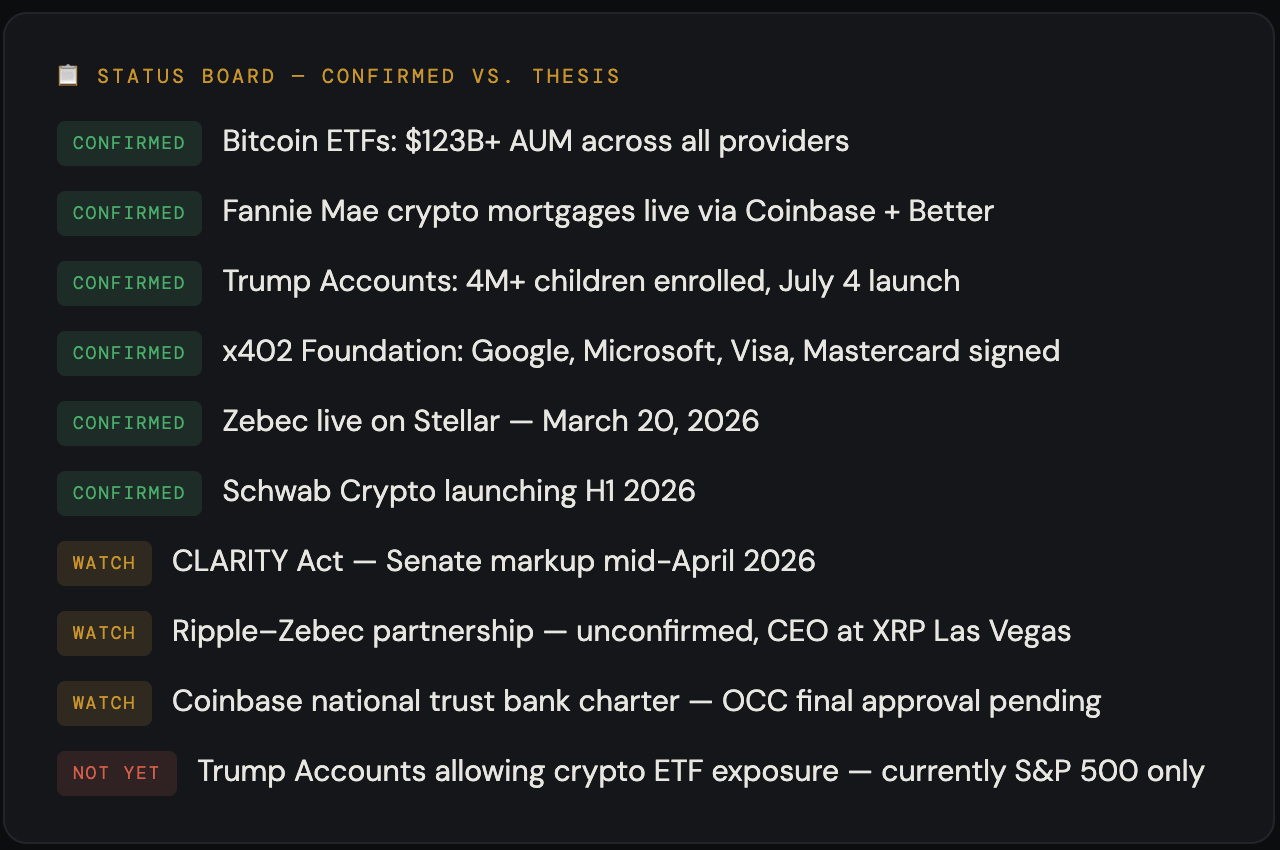Open the x402 Foundation signed entry
1280x850 pixels.
(640, 352)
